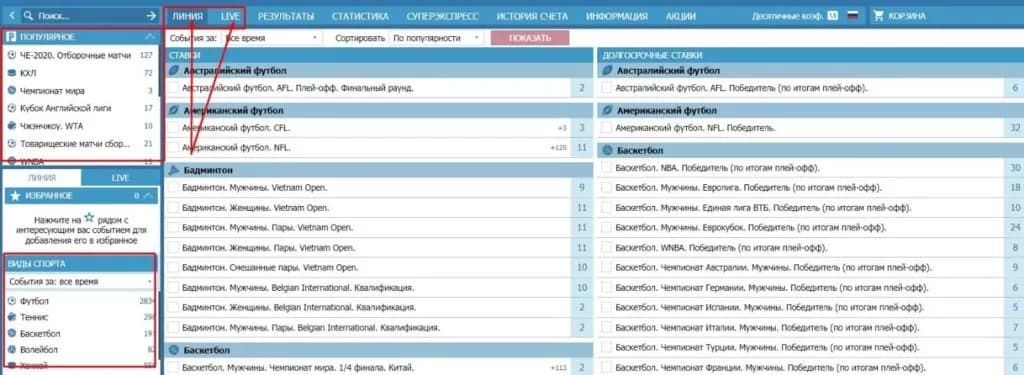Check Американский футбол NFL Победитель box

coord(607,129)
